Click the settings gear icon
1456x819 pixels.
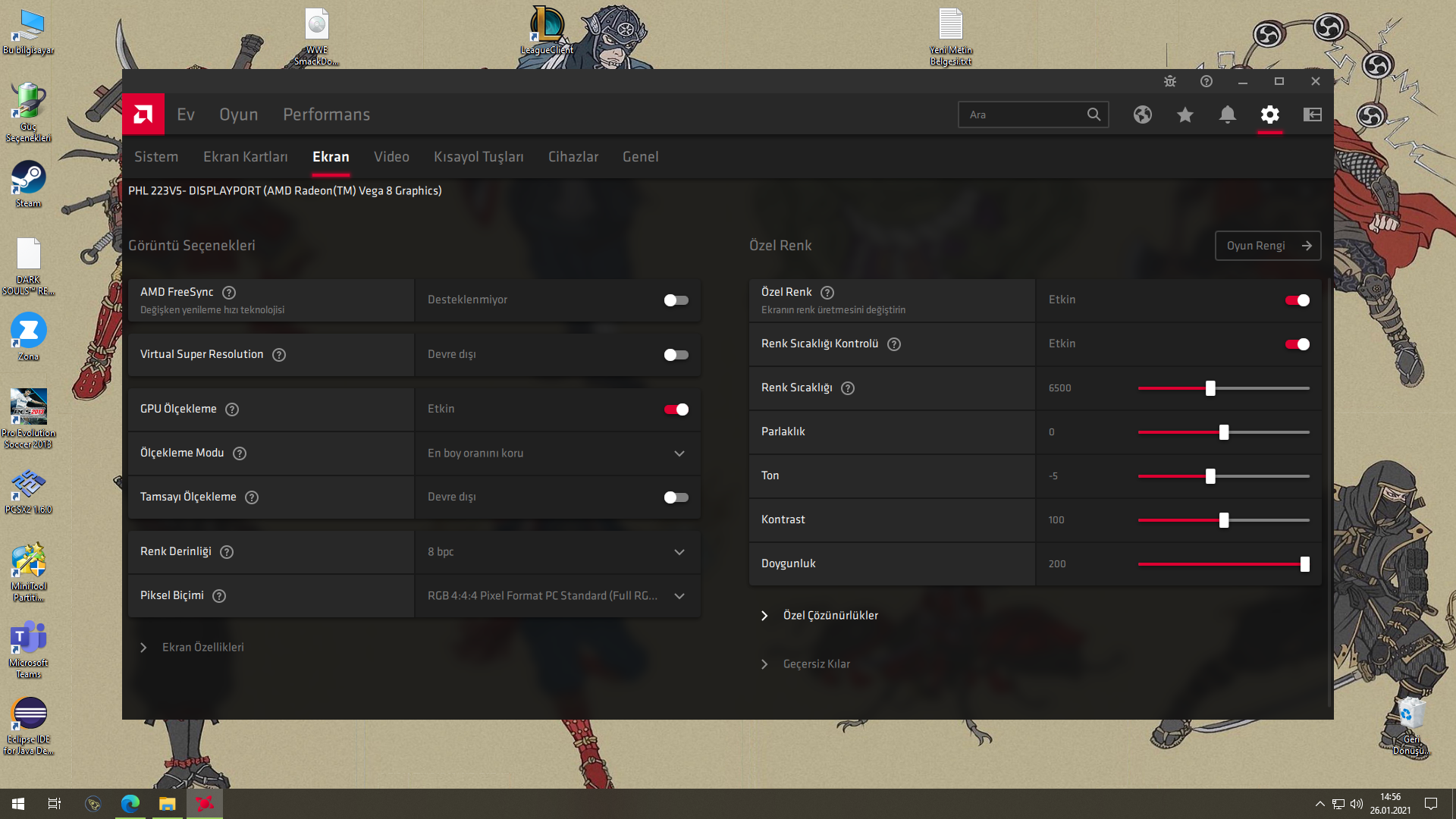coord(1270,115)
